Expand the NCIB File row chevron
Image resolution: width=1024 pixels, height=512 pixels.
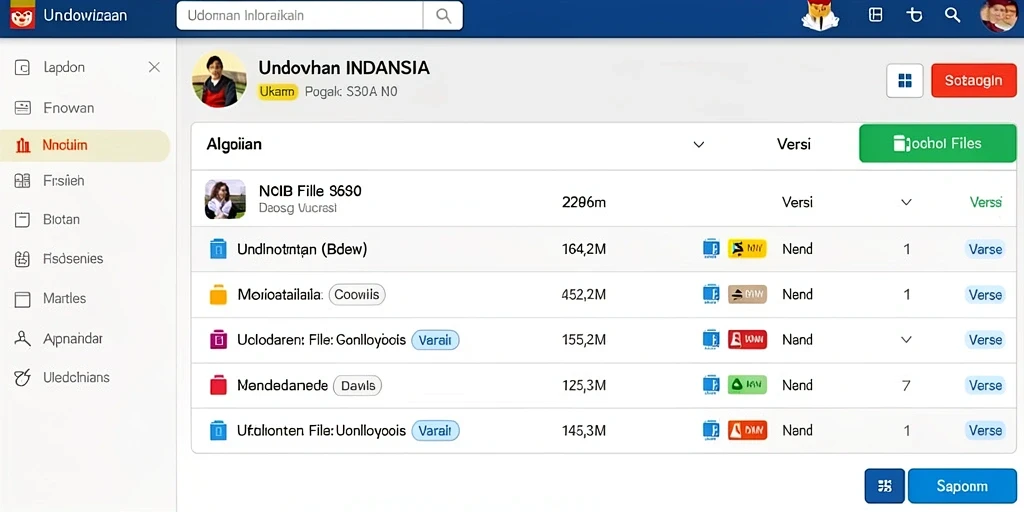(906, 202)
